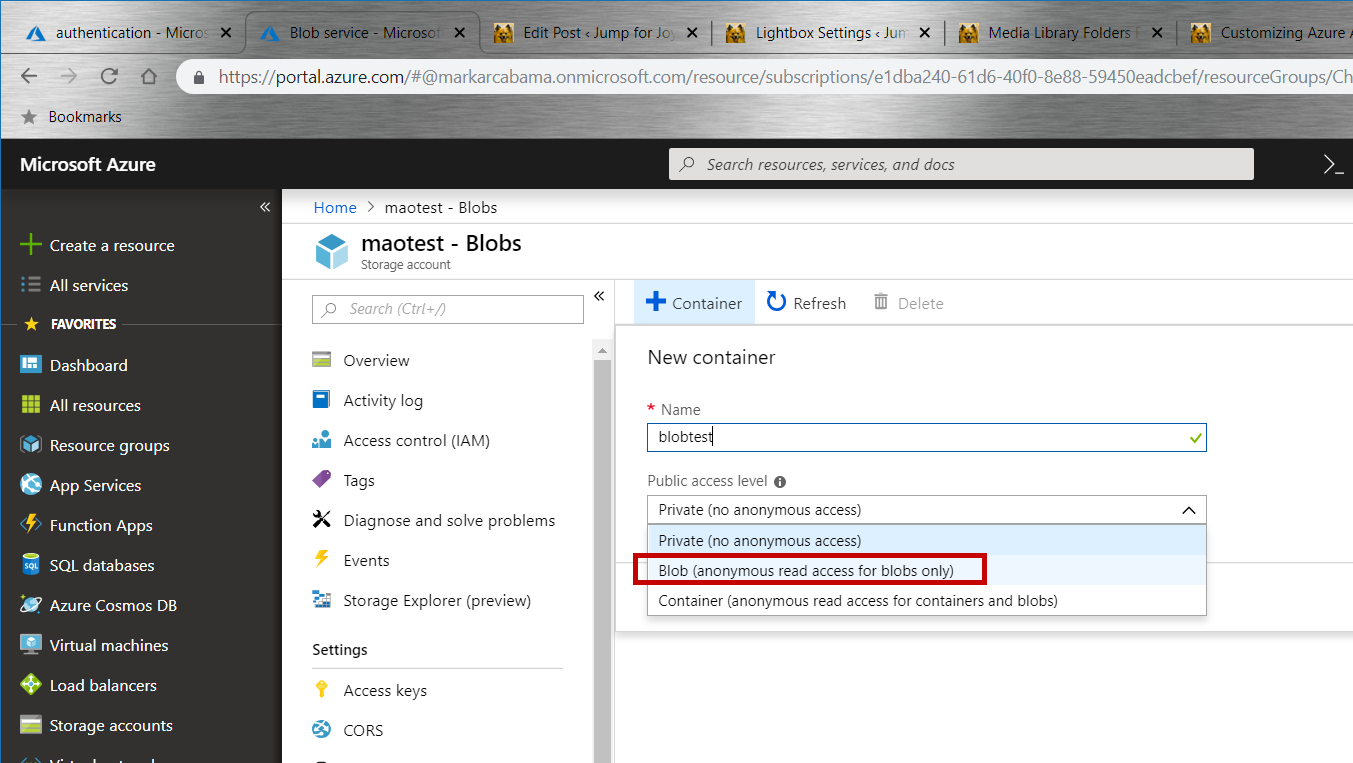Click the Function Apps lightning icon

coord(31,525)
